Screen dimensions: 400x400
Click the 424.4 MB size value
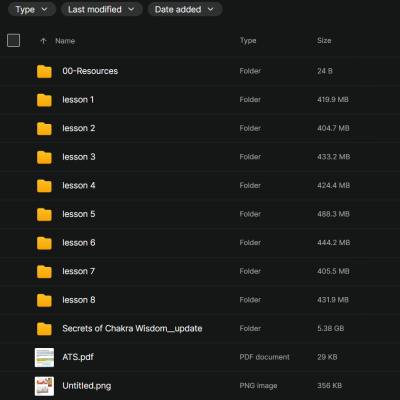coord(333,185)
